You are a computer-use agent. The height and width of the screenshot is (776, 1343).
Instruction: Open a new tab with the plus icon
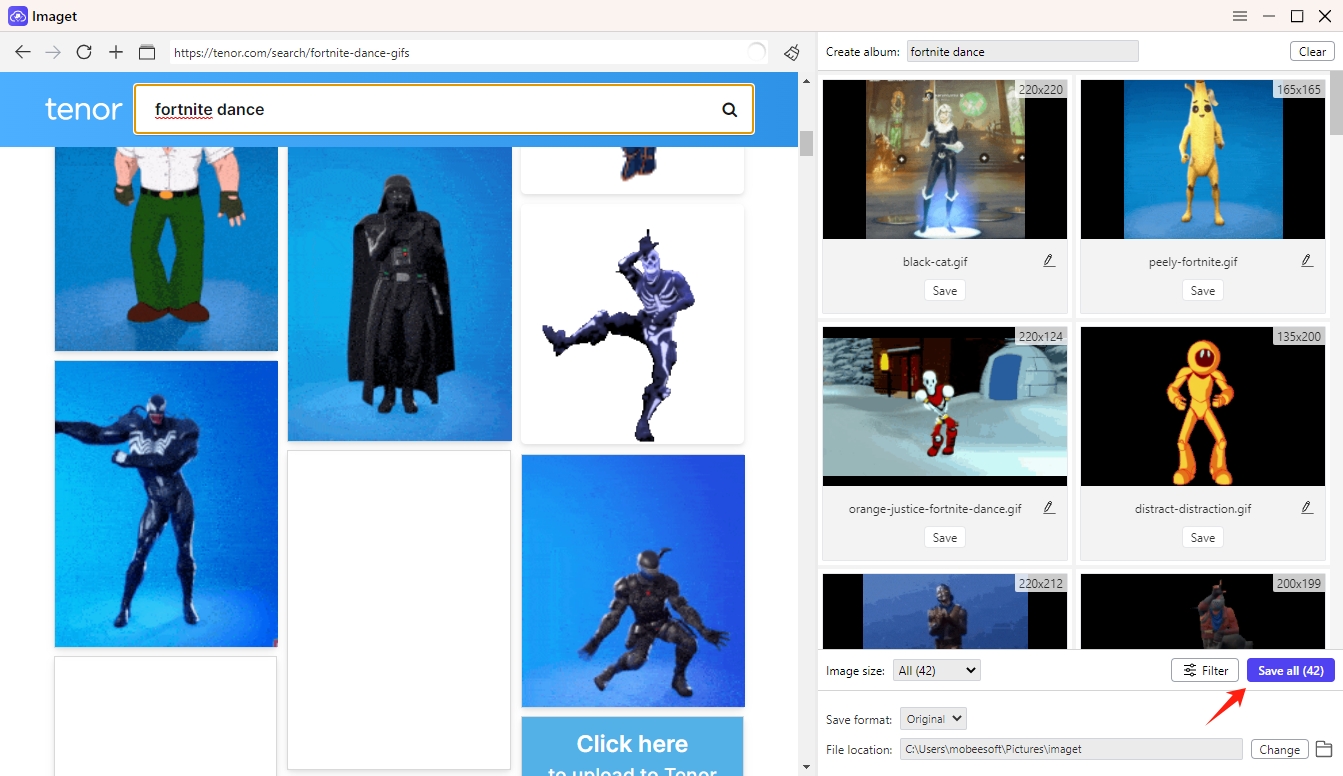(x=116, y=52)
